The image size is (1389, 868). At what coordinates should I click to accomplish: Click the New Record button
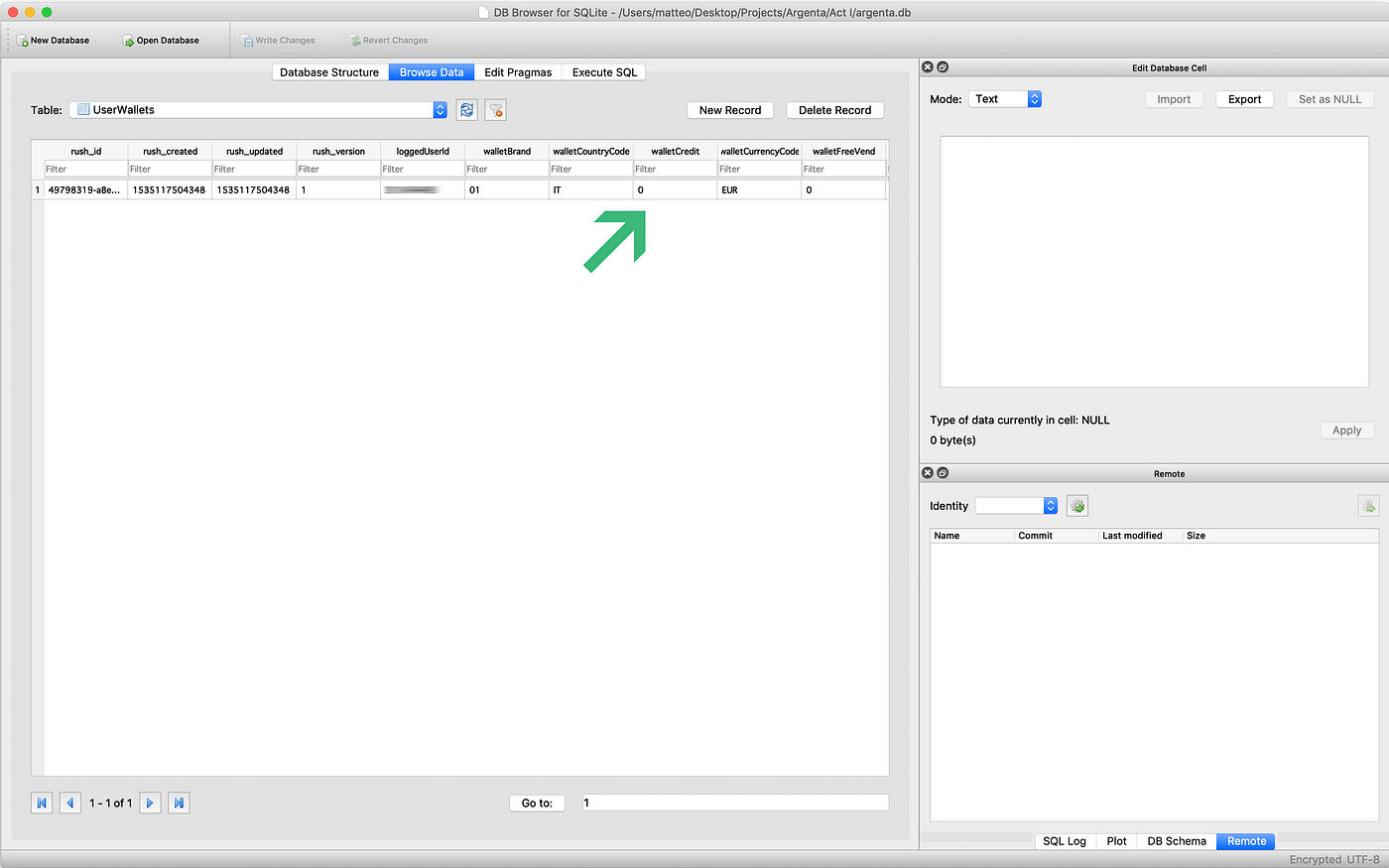tap(730, 110)
